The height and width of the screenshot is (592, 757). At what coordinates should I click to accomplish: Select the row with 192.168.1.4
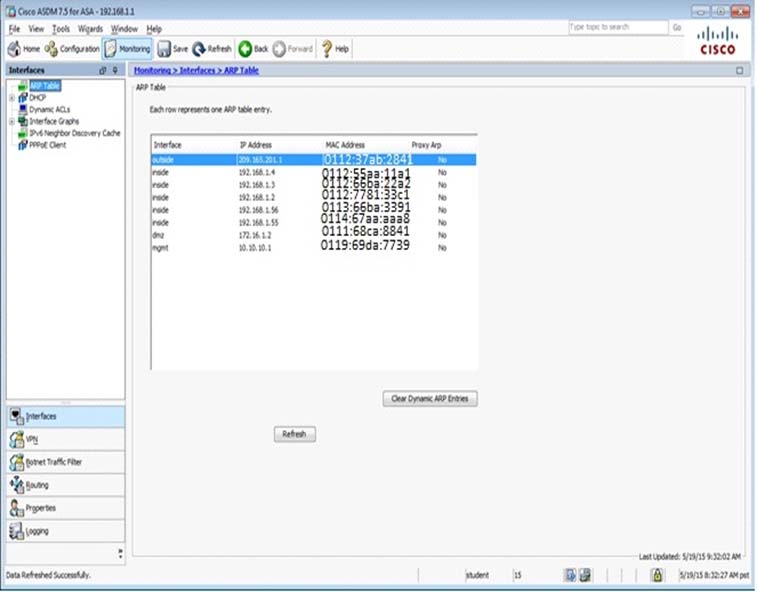click(314, 172)
